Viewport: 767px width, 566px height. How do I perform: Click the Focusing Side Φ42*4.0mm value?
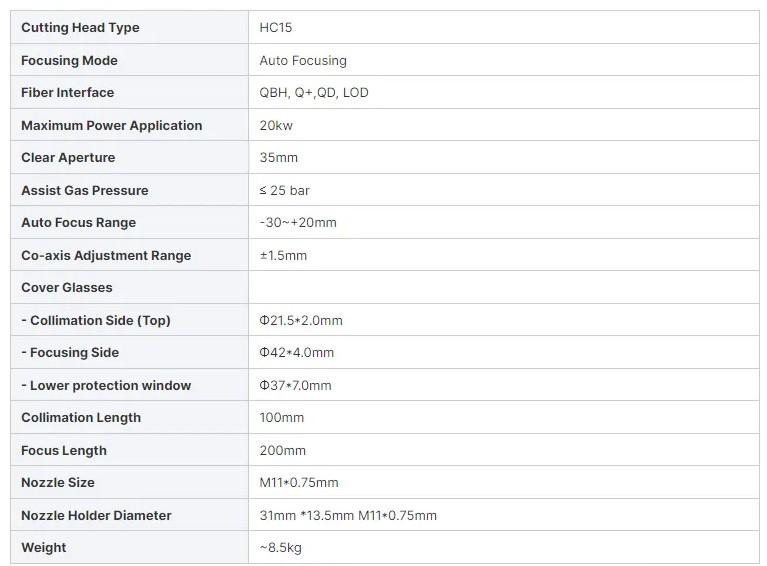[296, 353]
